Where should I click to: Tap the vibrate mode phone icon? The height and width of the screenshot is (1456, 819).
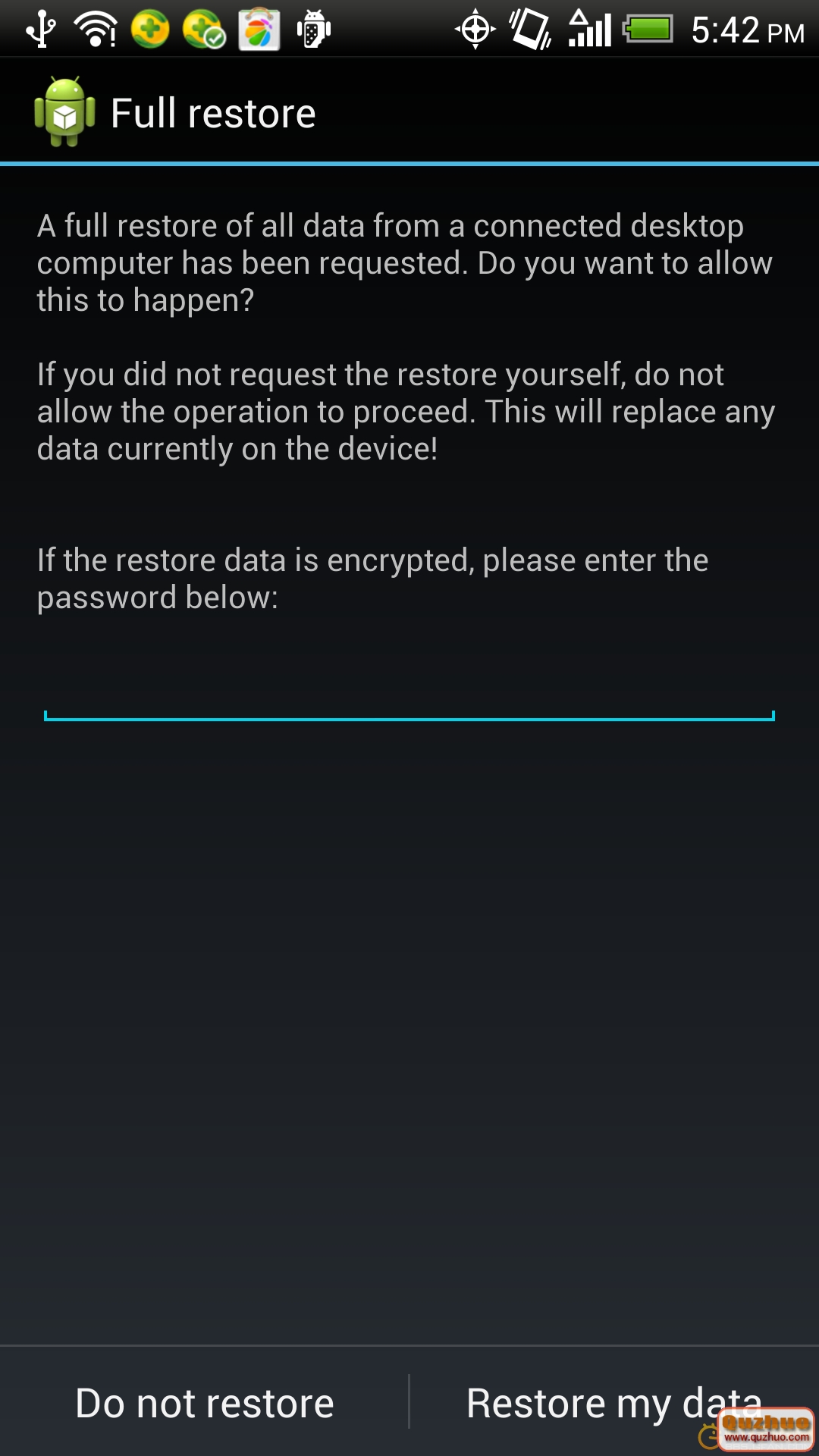click(531, 30)
